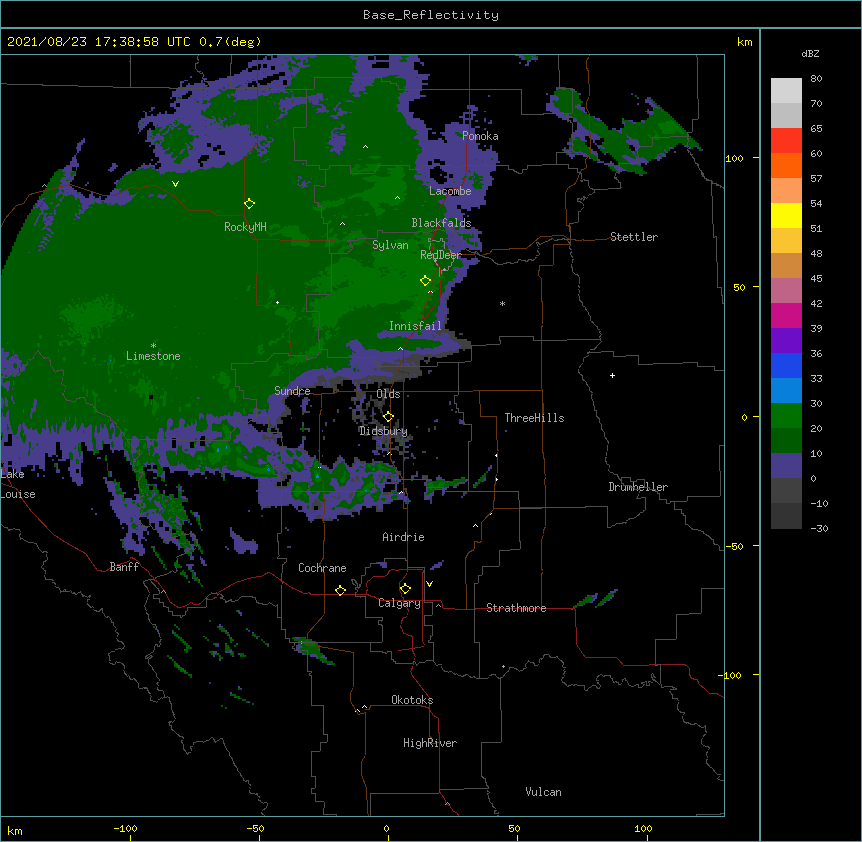Select the green 20-30 dBZ legend band
The width and height of the screenshot is (862, 842).
point(786,416)
